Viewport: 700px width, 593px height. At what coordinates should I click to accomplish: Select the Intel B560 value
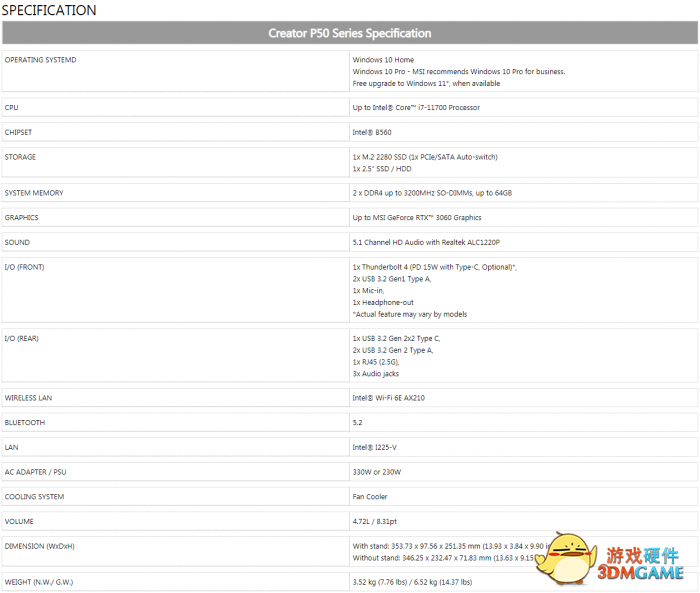click(372, 132)
